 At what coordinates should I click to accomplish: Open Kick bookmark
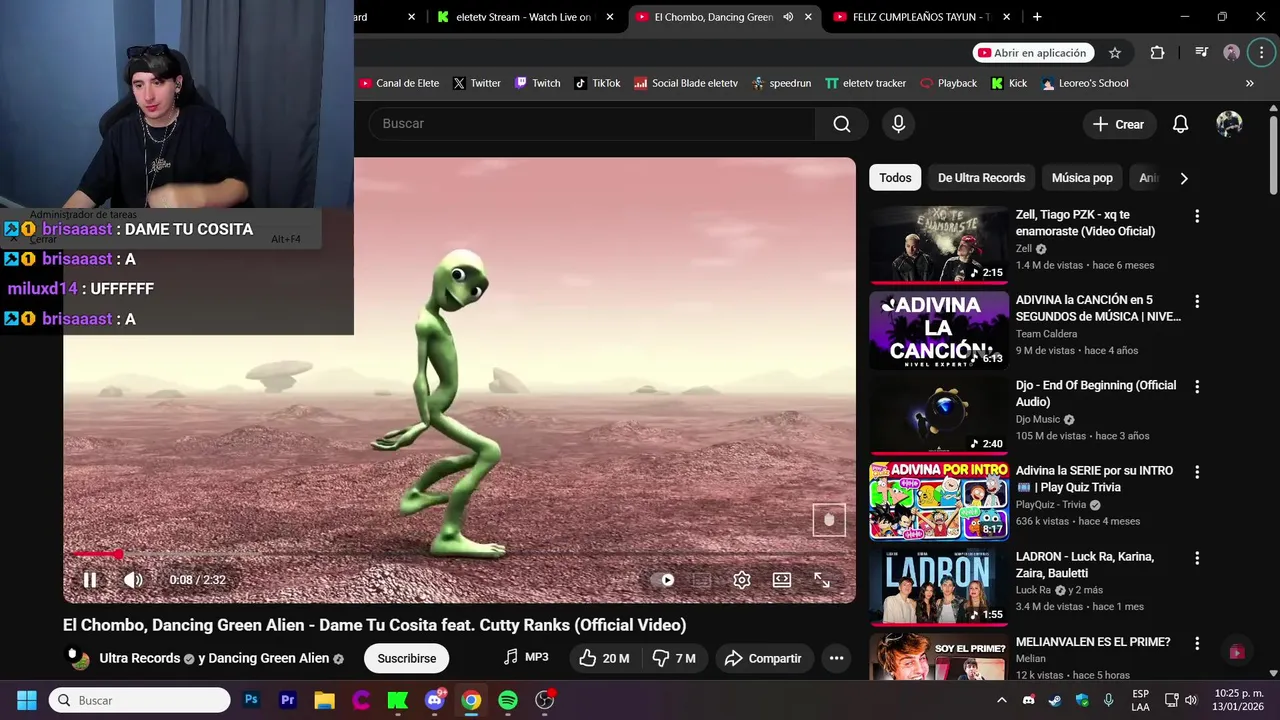[1009, 83]
